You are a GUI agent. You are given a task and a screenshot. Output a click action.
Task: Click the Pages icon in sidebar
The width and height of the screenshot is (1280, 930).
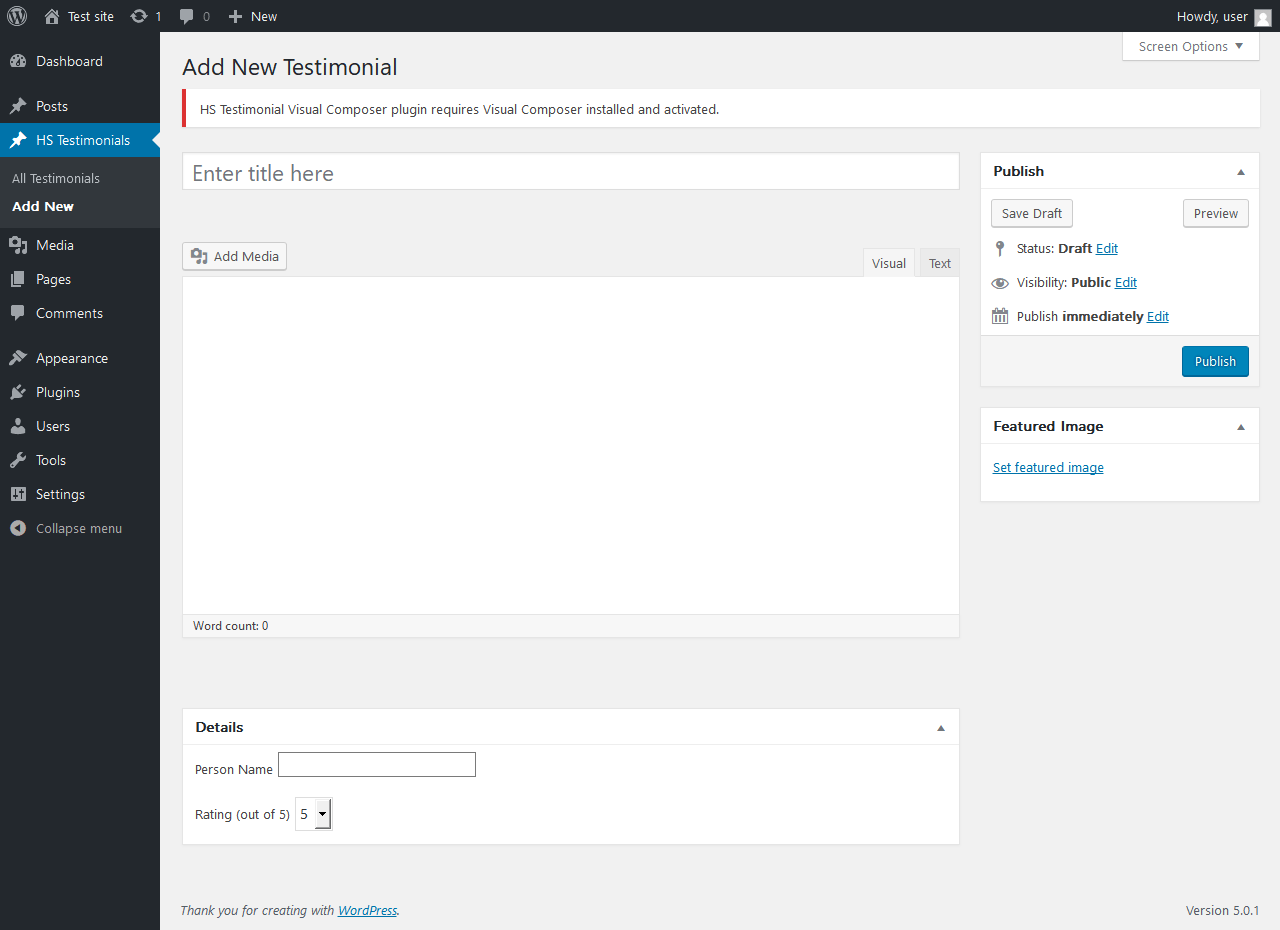[18, 279]
